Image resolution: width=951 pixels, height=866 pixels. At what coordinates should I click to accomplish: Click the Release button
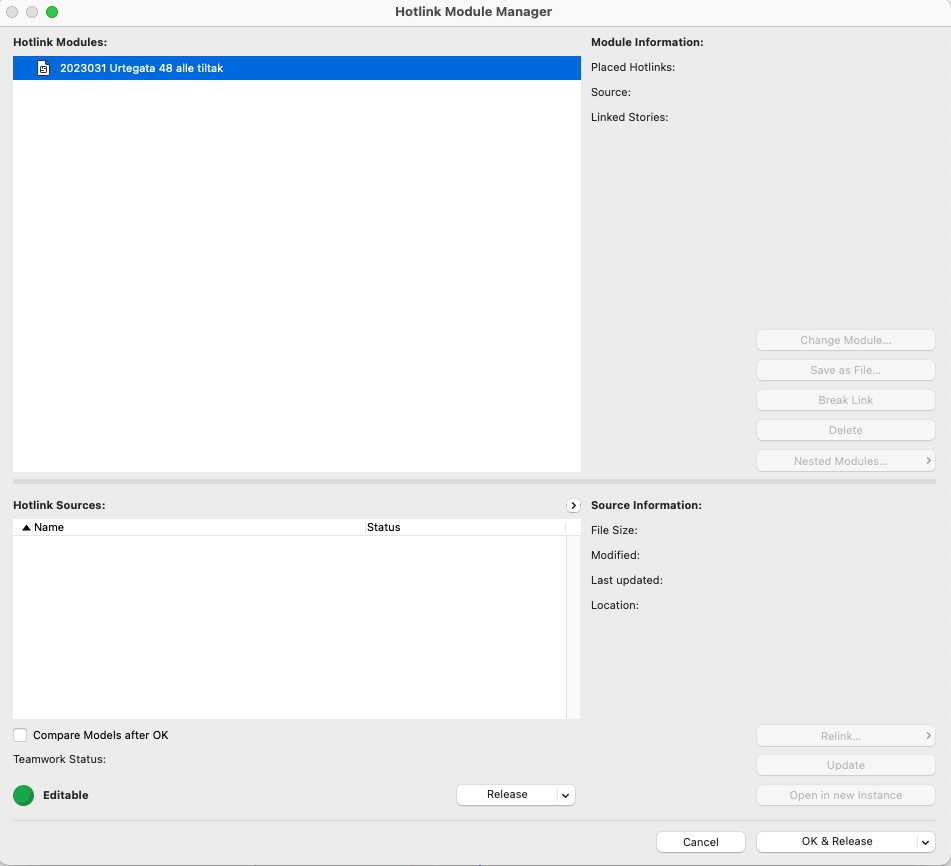pyautogui.click(x=507, y=795)
